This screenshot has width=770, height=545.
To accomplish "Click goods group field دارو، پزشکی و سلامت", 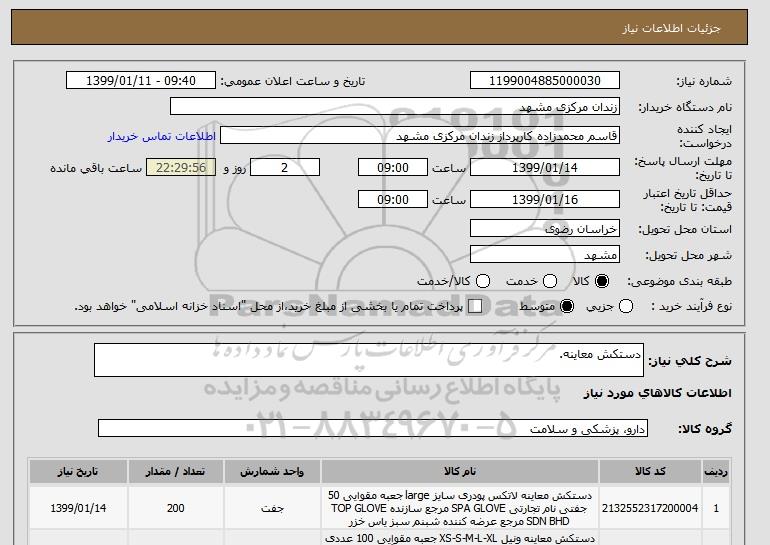I will click(x=373, y=429).
